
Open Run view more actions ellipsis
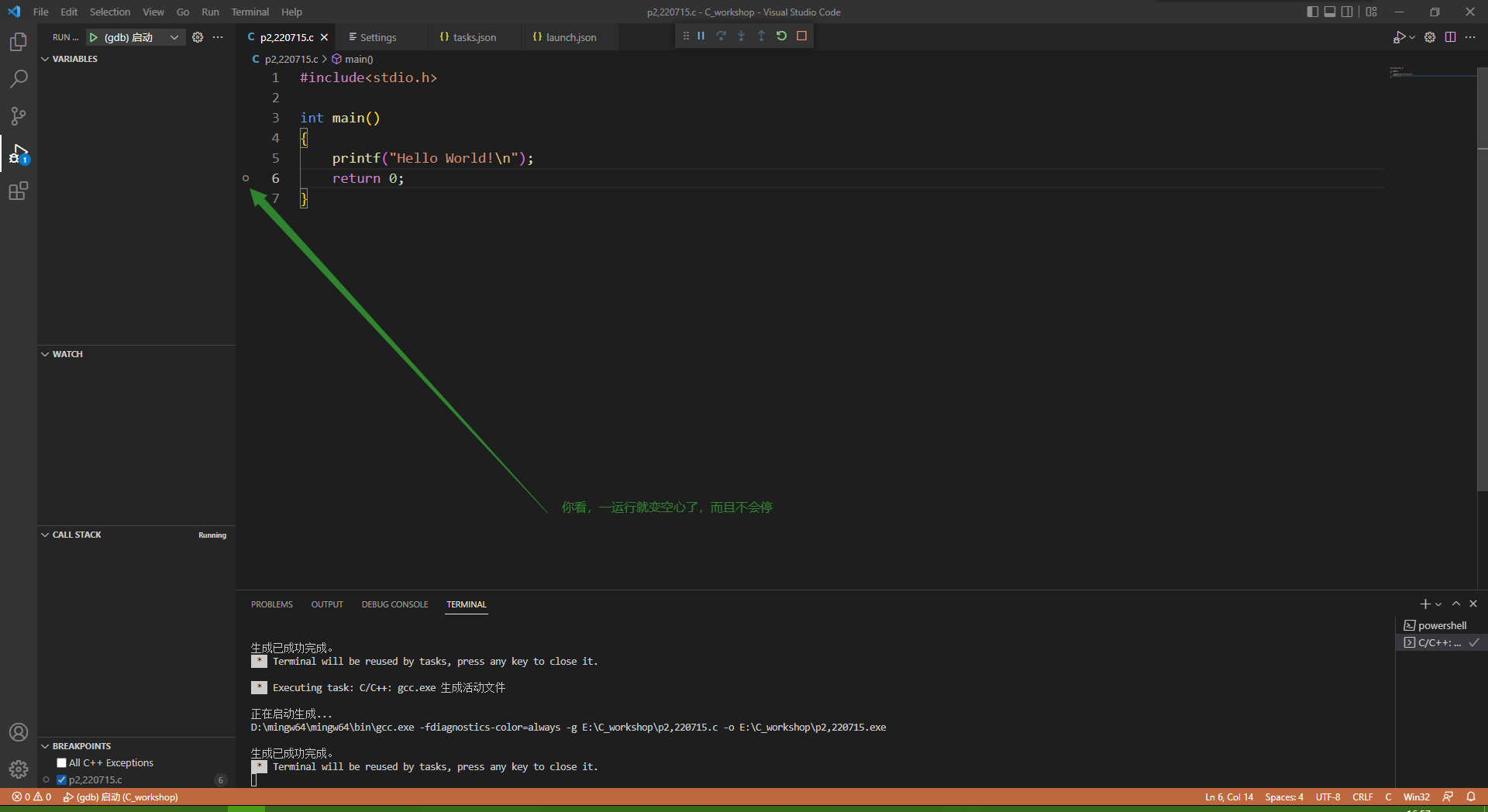coord(218,37)
